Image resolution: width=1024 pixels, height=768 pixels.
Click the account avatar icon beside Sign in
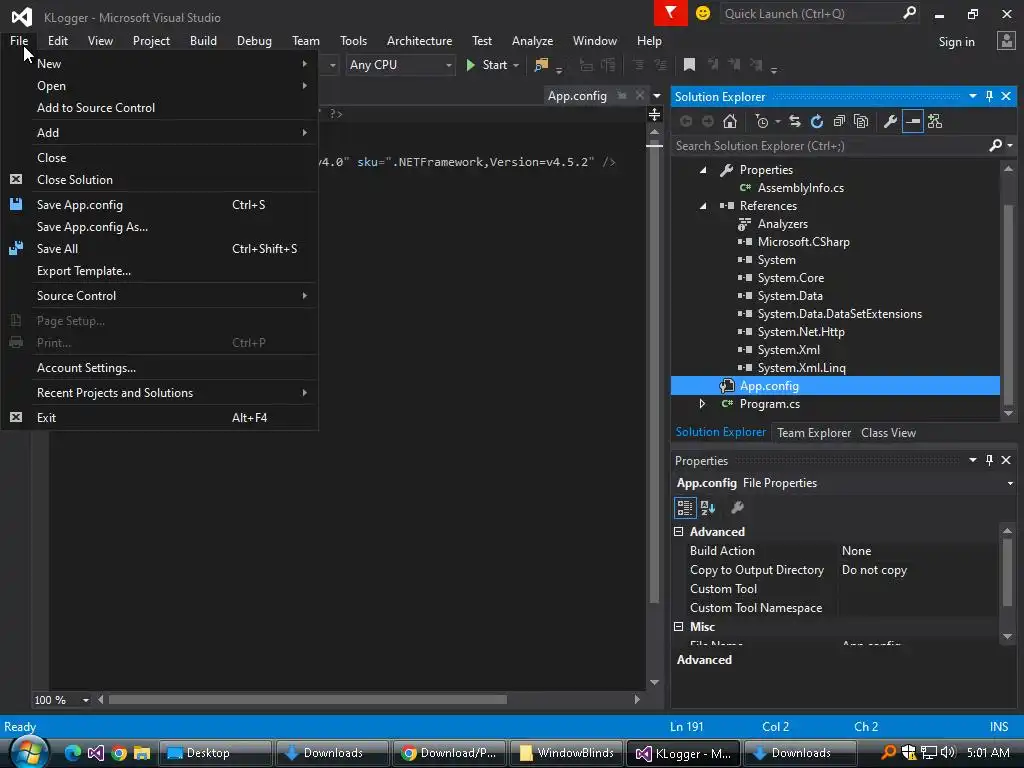coord(1006,41)
